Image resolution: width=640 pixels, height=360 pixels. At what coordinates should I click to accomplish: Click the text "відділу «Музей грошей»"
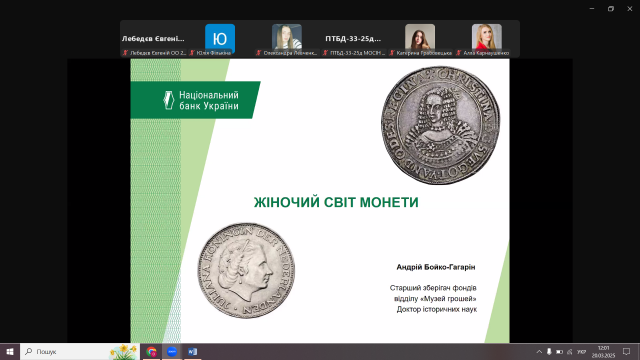(x=435, y=298)
